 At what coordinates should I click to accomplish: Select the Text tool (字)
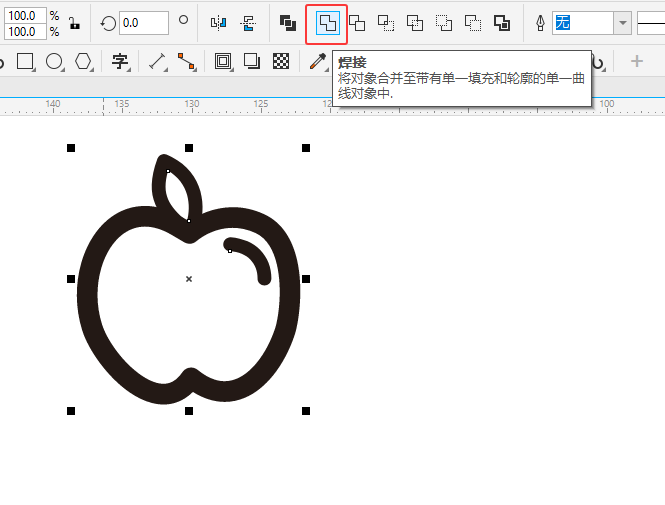coord(120,61)
